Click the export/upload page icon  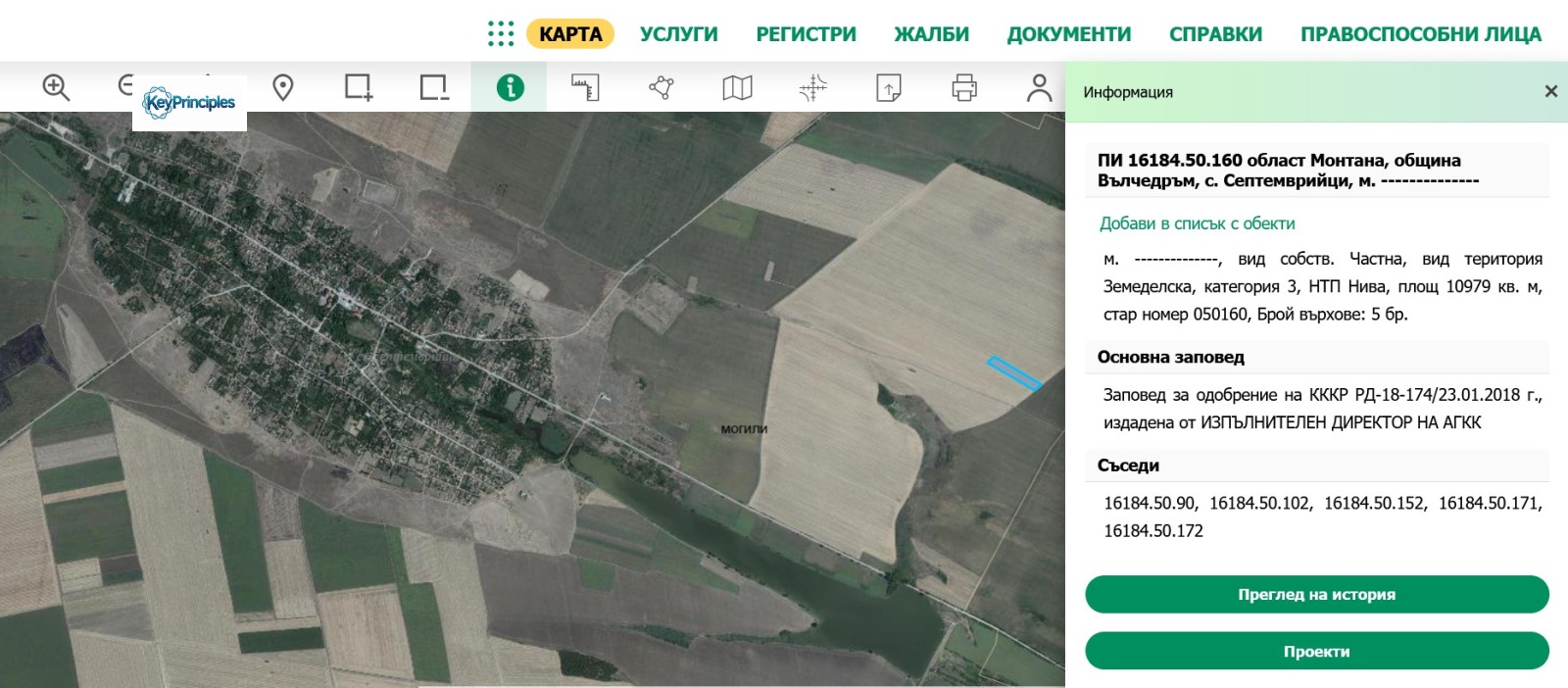[x=888, y=87]
